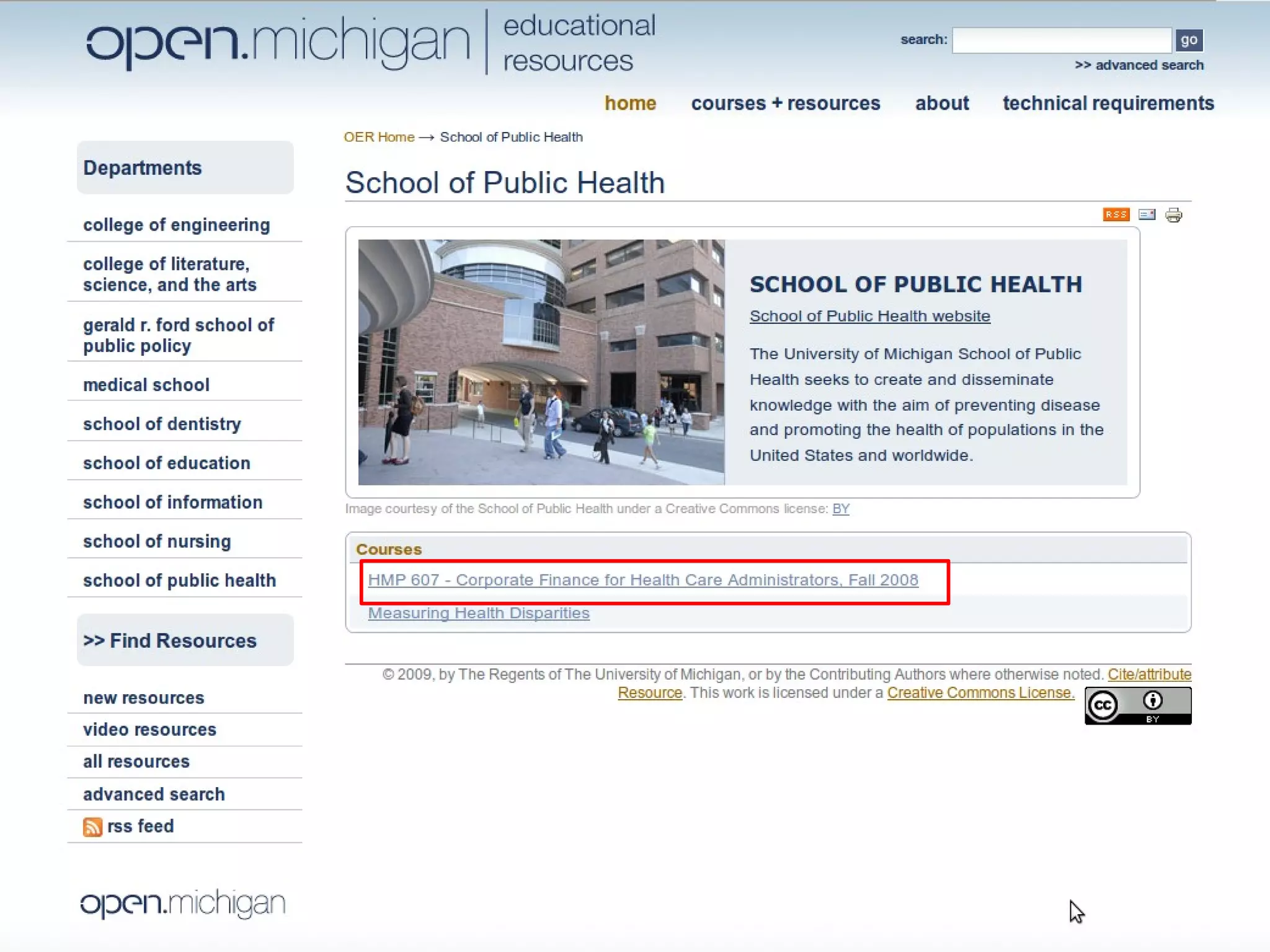Screen dimensions: 1270x952
Task: Open technical requirements navigation item
Action: coord(1108,103)
